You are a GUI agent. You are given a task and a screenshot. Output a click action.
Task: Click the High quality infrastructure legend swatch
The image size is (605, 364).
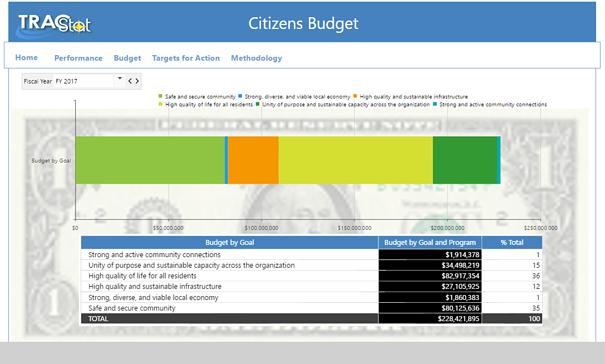355,96
